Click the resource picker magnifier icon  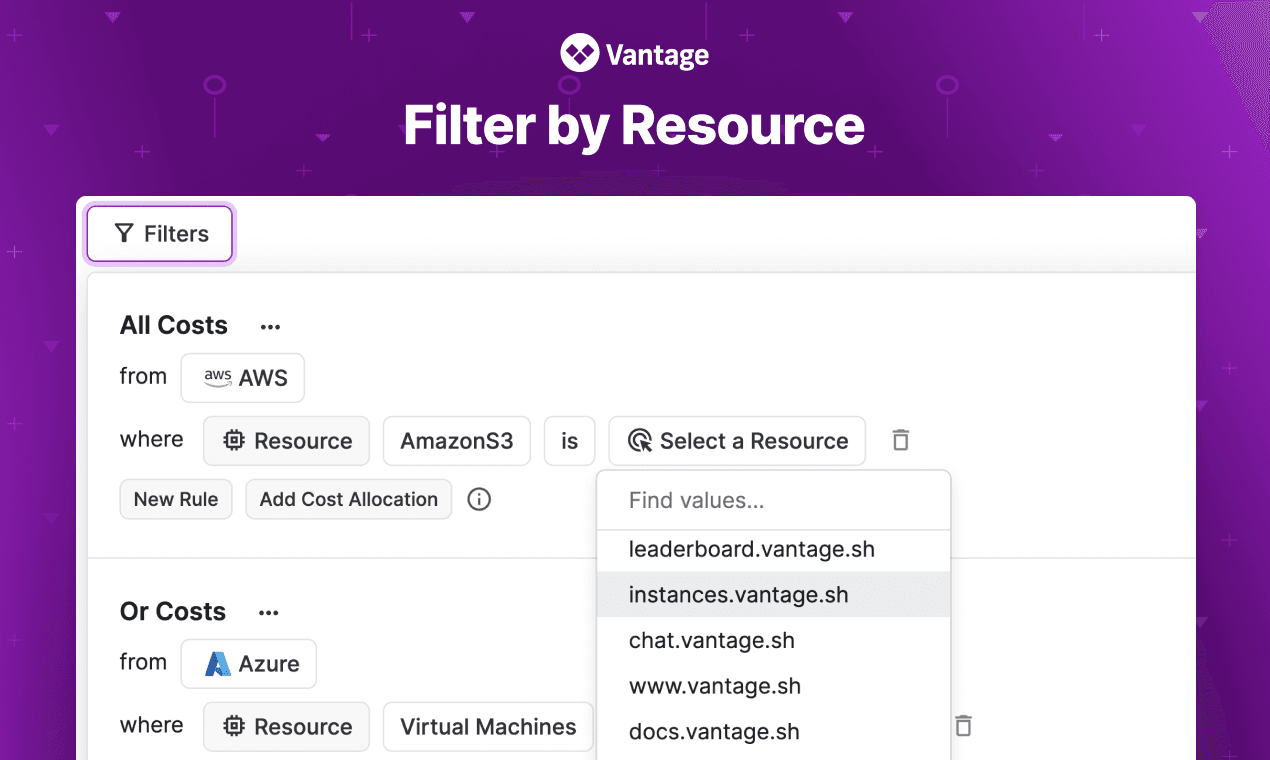pyautogui.click(x=640, y=440)
